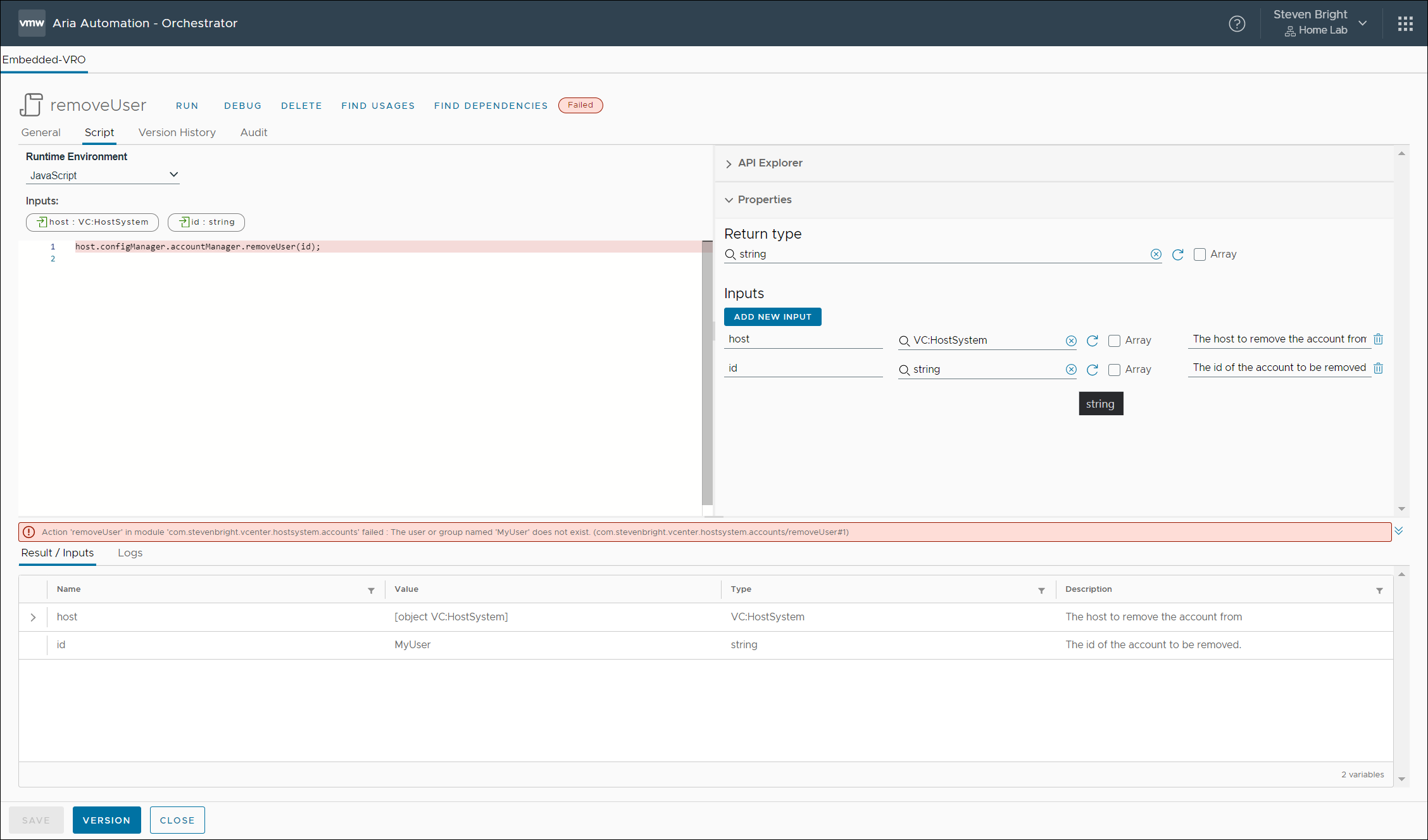The width and height of the screenshot is (1428, 840).
Task: Open the help question mark icon
Action: [x=1237, y=23]
